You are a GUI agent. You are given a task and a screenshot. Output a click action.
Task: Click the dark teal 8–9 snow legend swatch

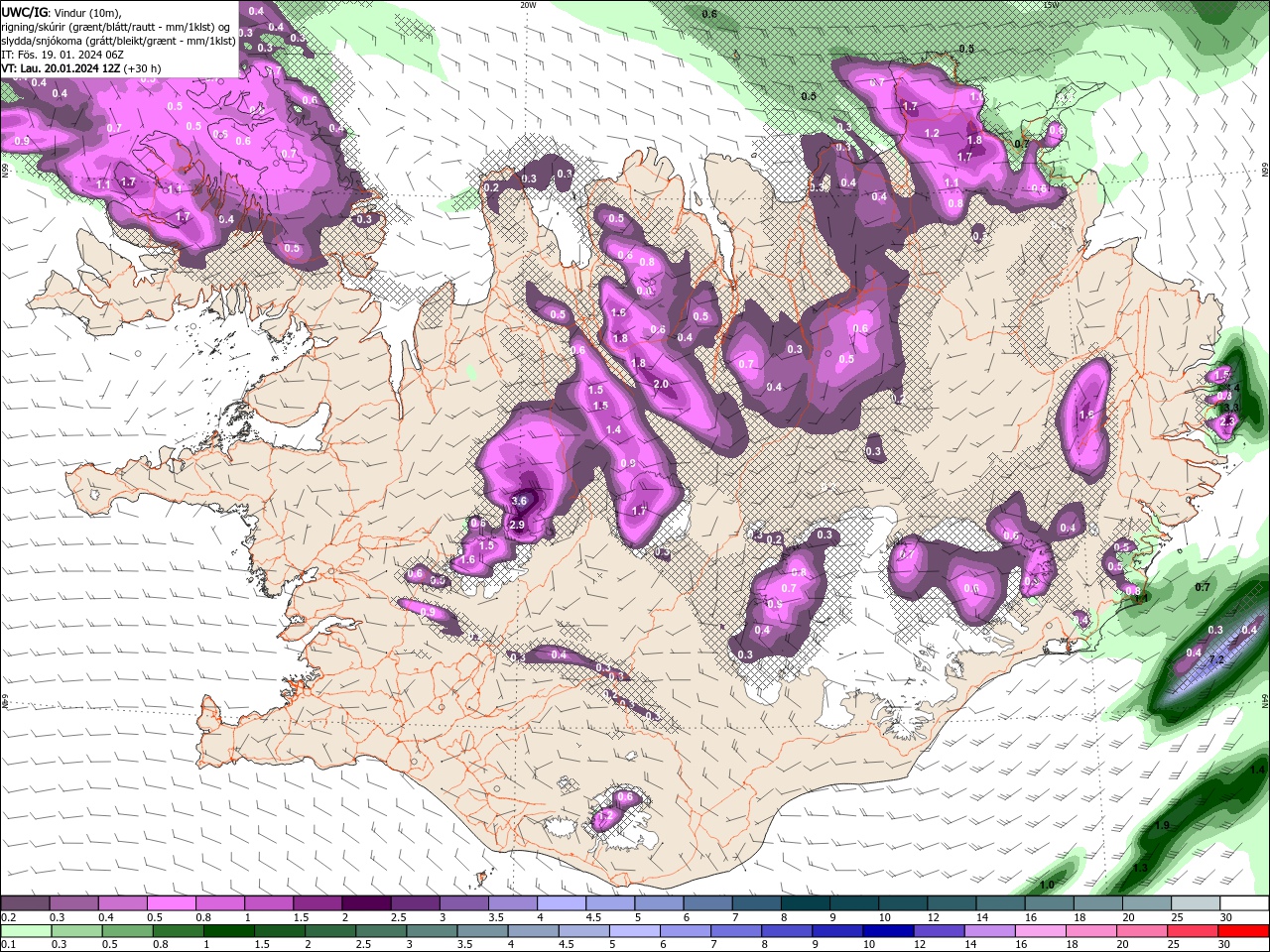pos(806,903)
